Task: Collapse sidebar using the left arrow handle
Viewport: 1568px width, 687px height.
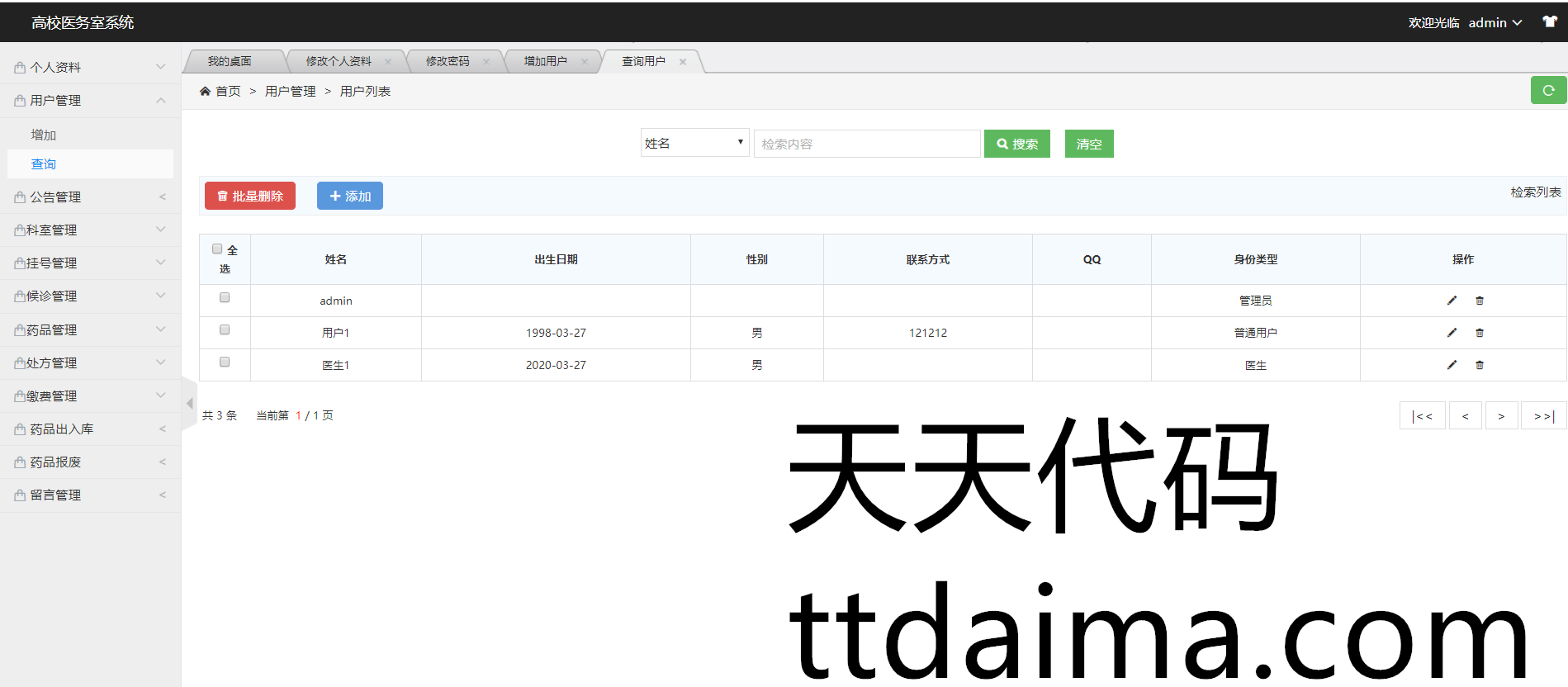Action: pos(189,403)
